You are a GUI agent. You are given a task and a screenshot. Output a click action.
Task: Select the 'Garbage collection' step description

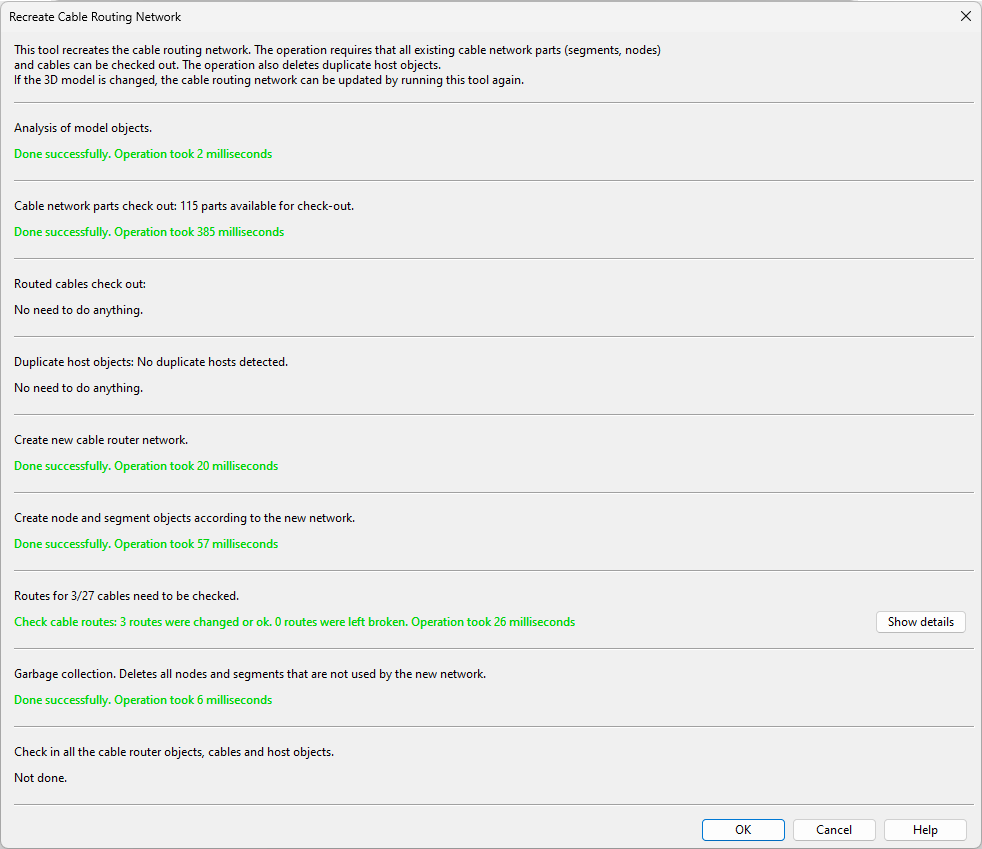250,674
